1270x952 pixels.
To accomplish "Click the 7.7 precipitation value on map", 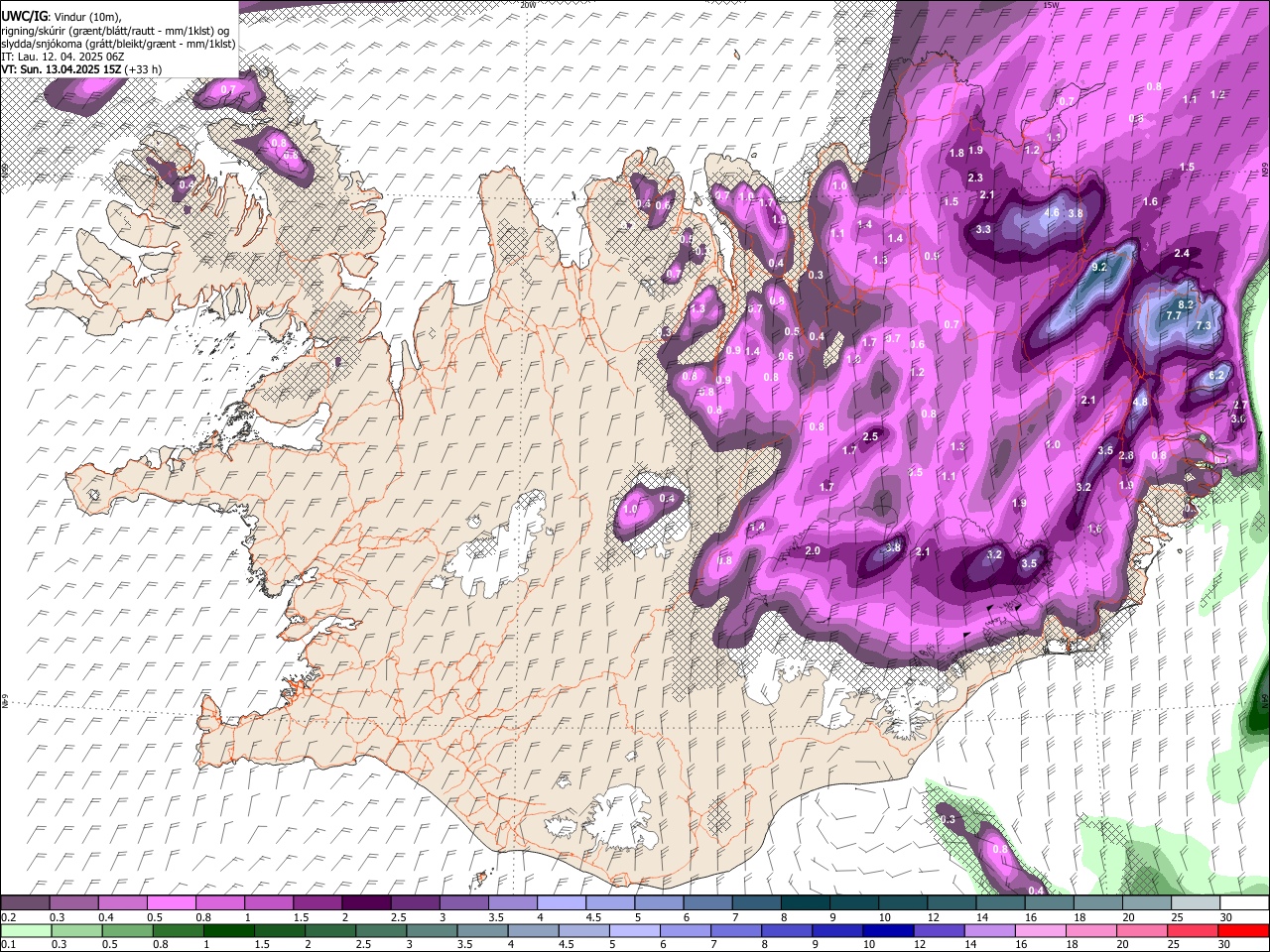I will click(x=1173, y=315).
